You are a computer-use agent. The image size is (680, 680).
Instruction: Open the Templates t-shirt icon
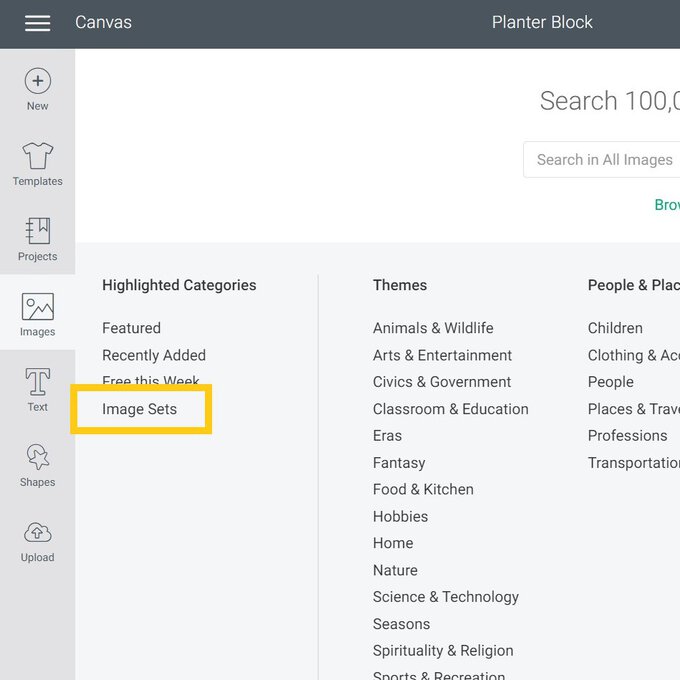37,157
